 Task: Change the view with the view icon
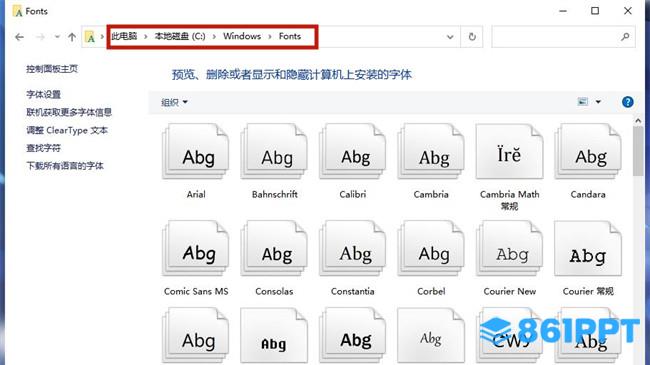(x=583, y=102)
